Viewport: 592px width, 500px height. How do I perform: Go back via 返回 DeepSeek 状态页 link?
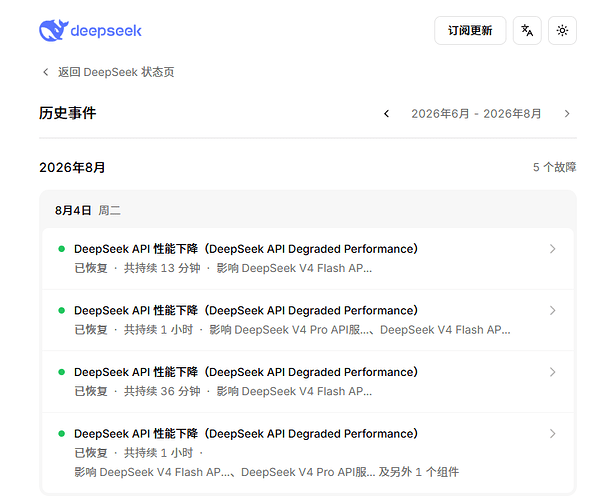(116, 72)
